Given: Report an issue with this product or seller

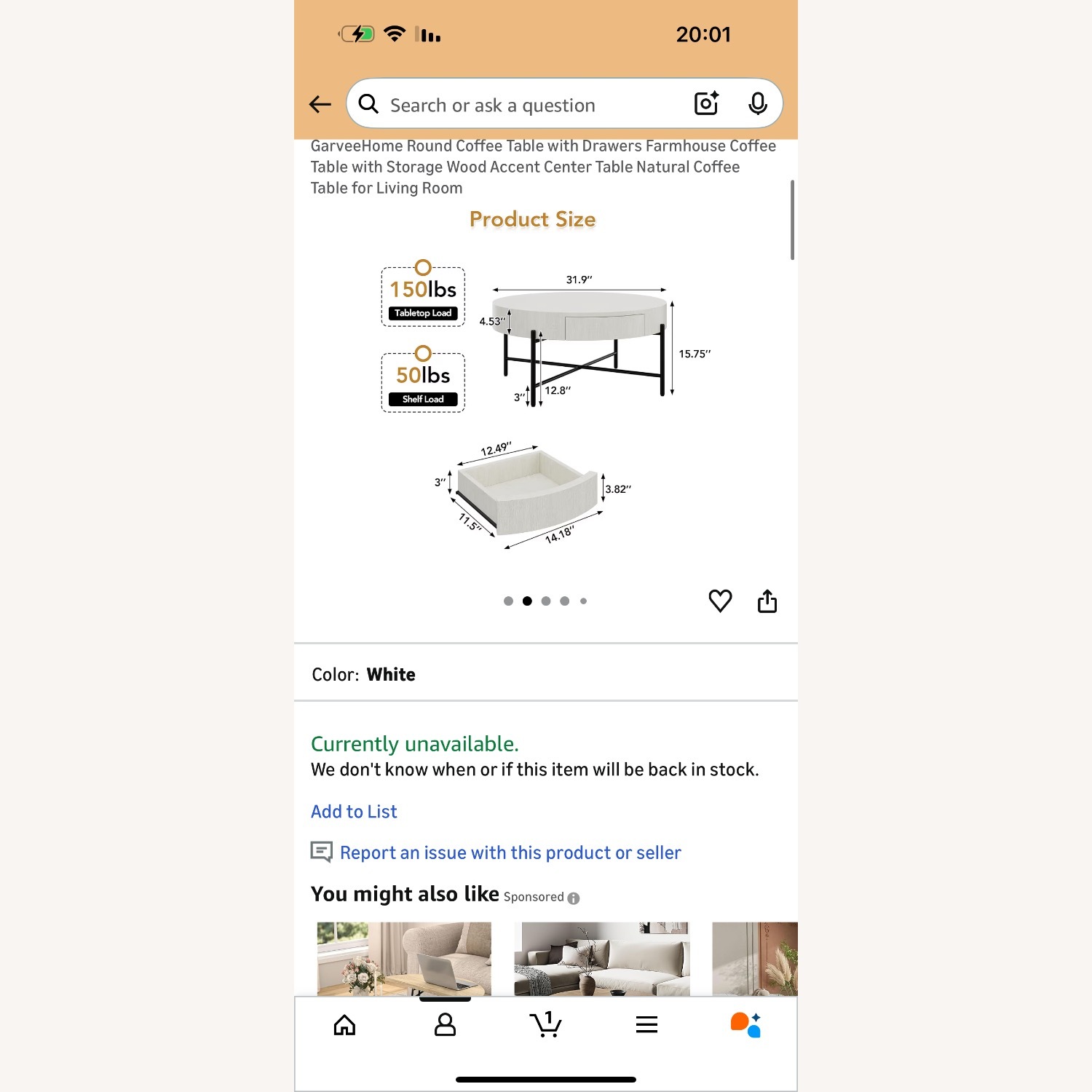Looking at the screenshot, I should 510,852.
